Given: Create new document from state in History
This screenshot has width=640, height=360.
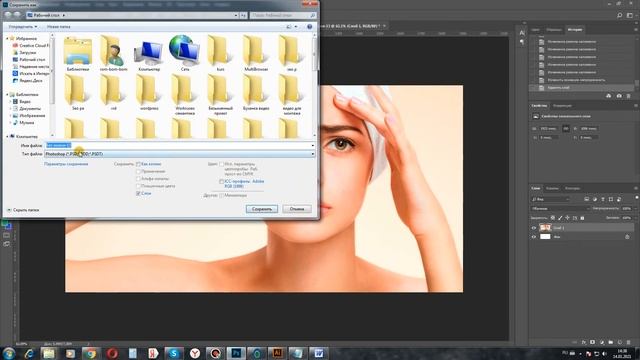Looking at the screenshot, I should click(609, 96).
